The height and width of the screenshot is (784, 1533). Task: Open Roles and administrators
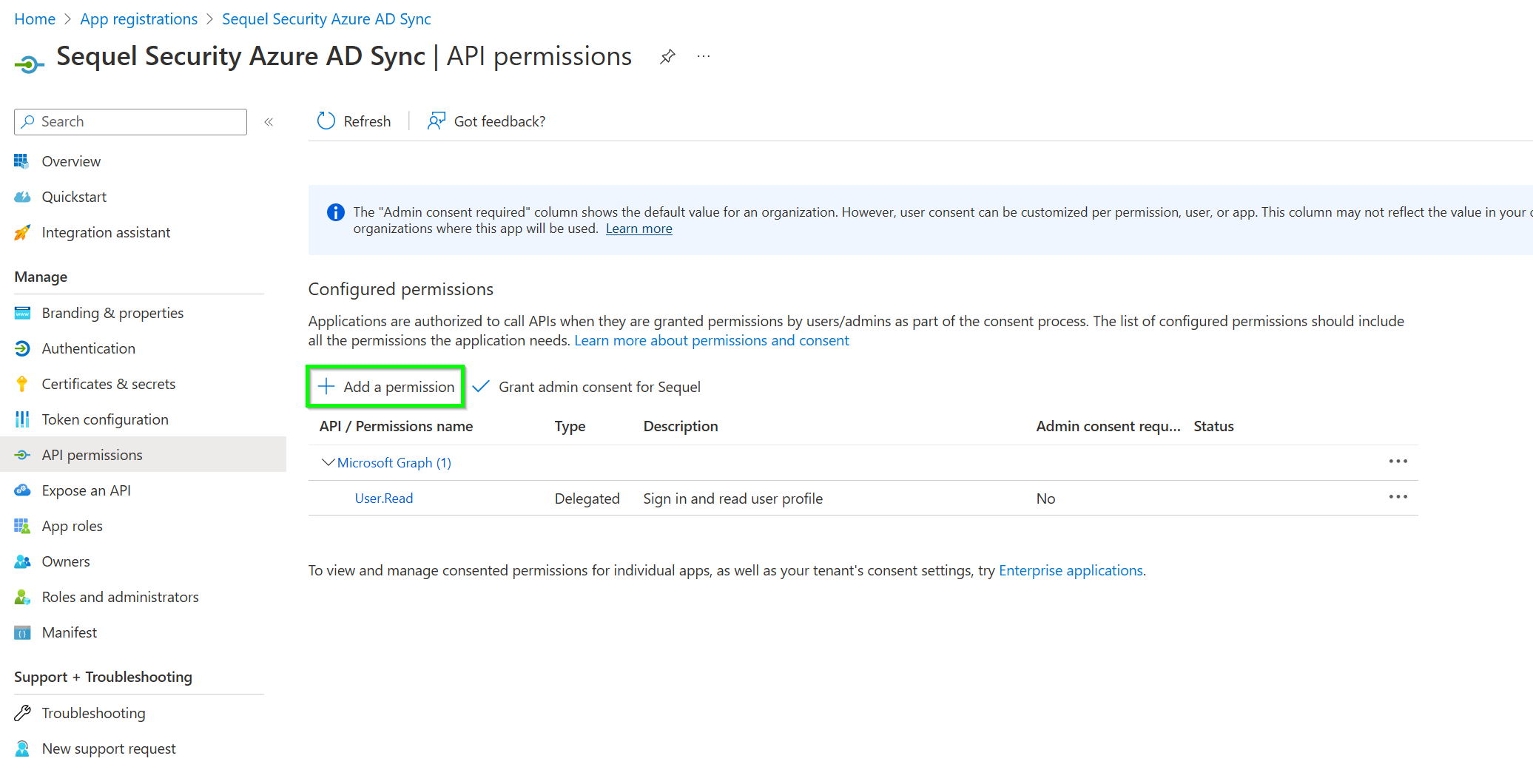[120, 597]
